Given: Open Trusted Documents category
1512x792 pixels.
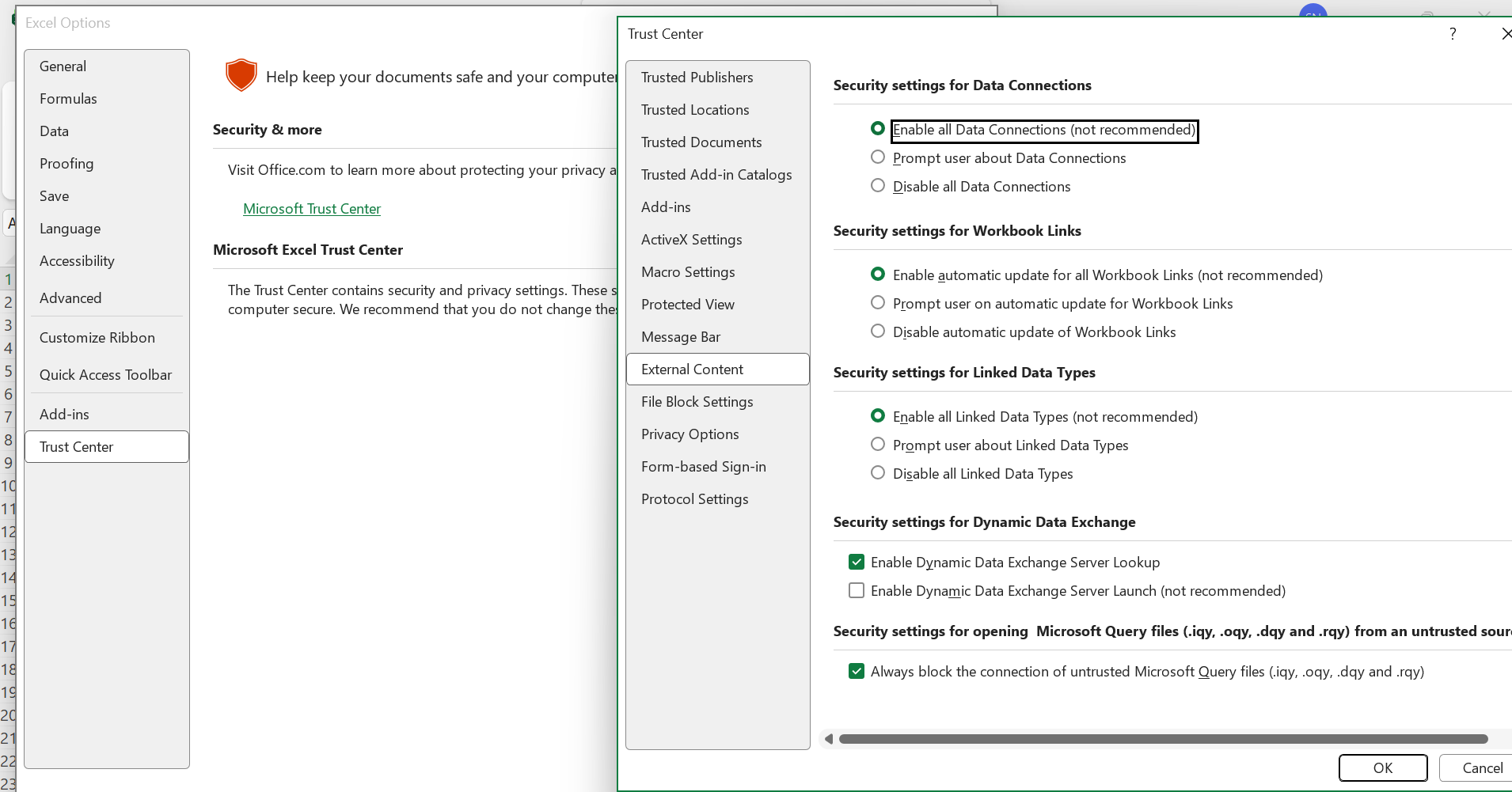Looking at the screenshot, I should pos(718,142).
